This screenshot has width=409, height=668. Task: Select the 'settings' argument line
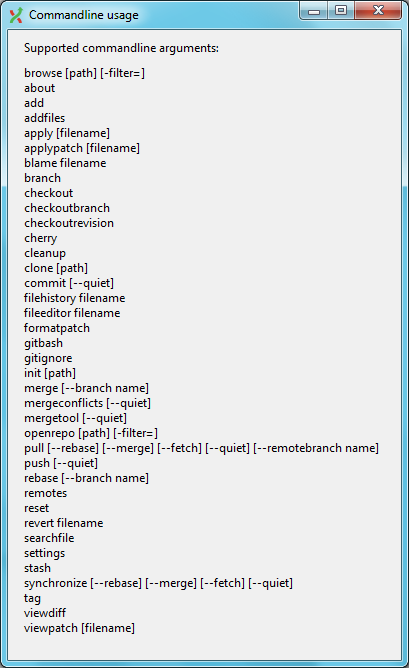pos(45,553)
